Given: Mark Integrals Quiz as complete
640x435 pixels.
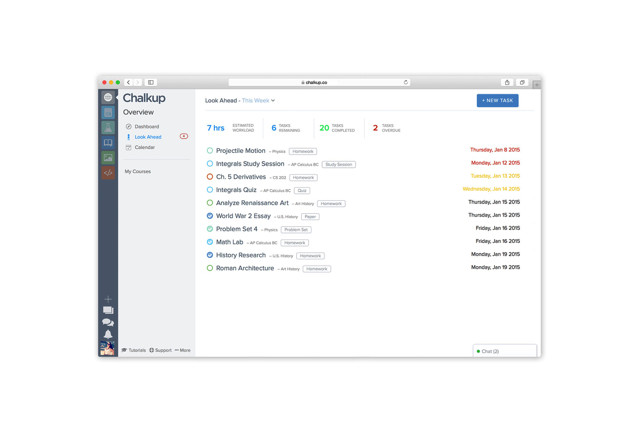Looking at the screenshot, I should (210, 190).
